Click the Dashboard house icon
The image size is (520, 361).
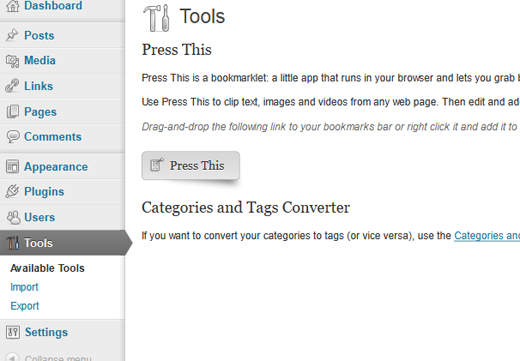click(x=12, y=6)
